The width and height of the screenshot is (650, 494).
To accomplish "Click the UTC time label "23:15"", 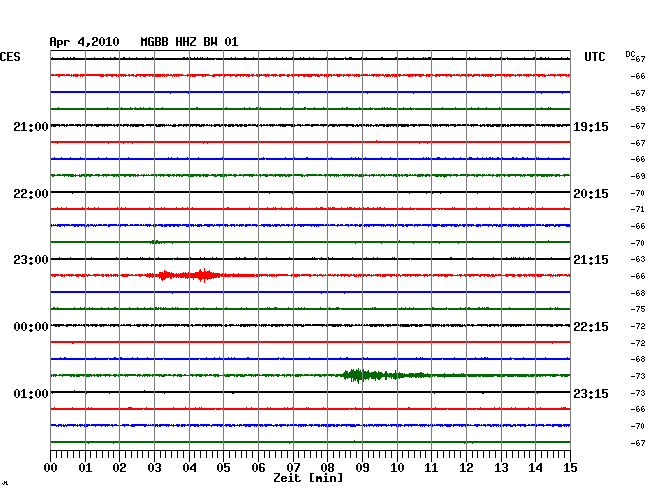I will click(x=591, y=393).
